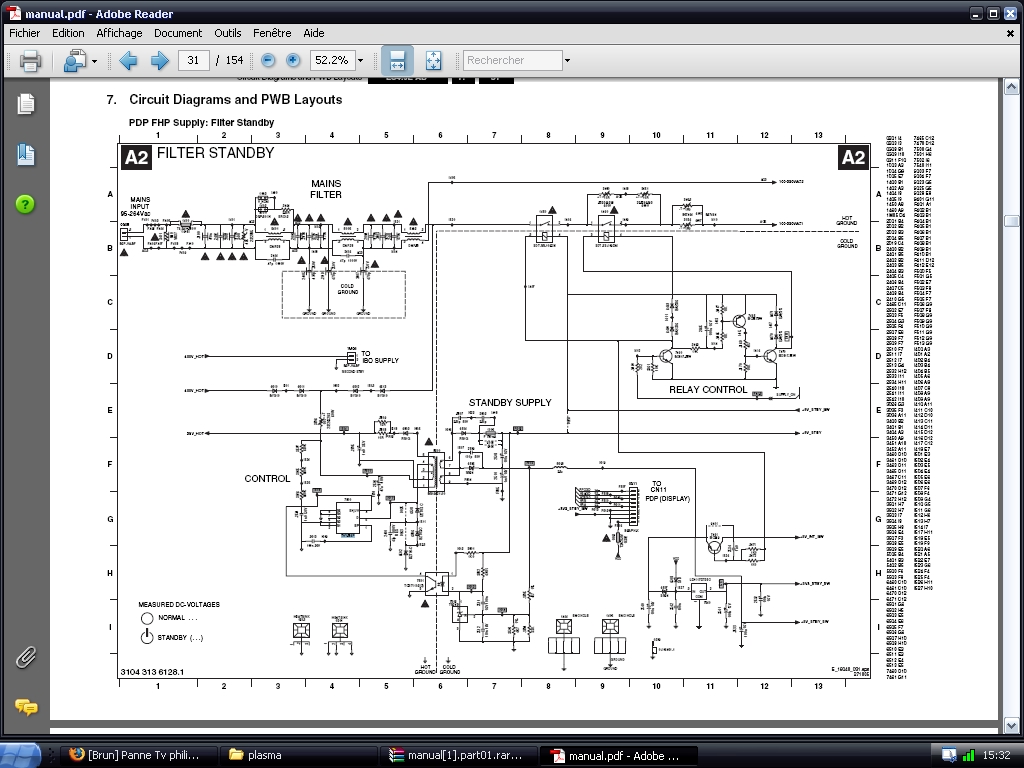Screen dimensions: 1024x768
Task: Go to previous page arrow
Action: (128, 61)
